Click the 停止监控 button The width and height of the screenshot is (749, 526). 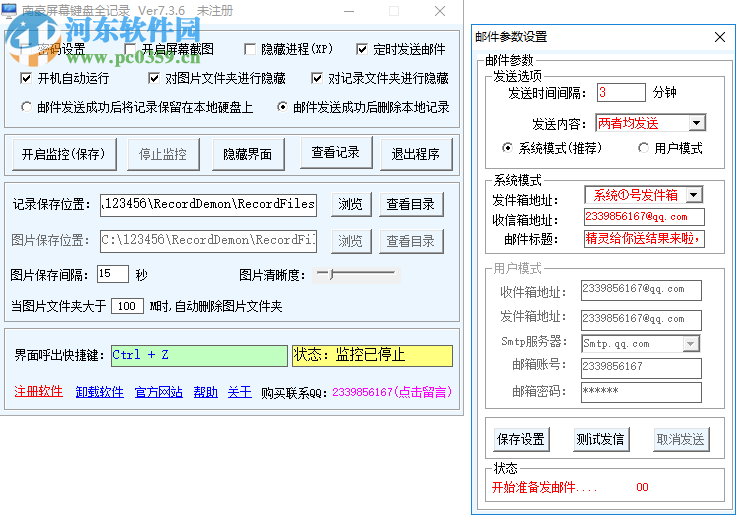(x=163, y=154)
